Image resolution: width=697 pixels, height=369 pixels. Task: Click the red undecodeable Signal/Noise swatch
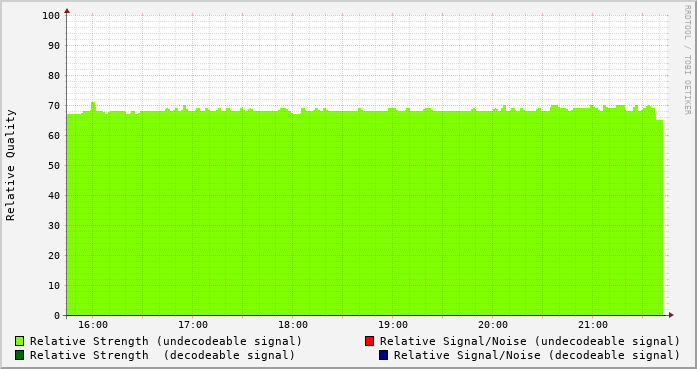[369, 341]
